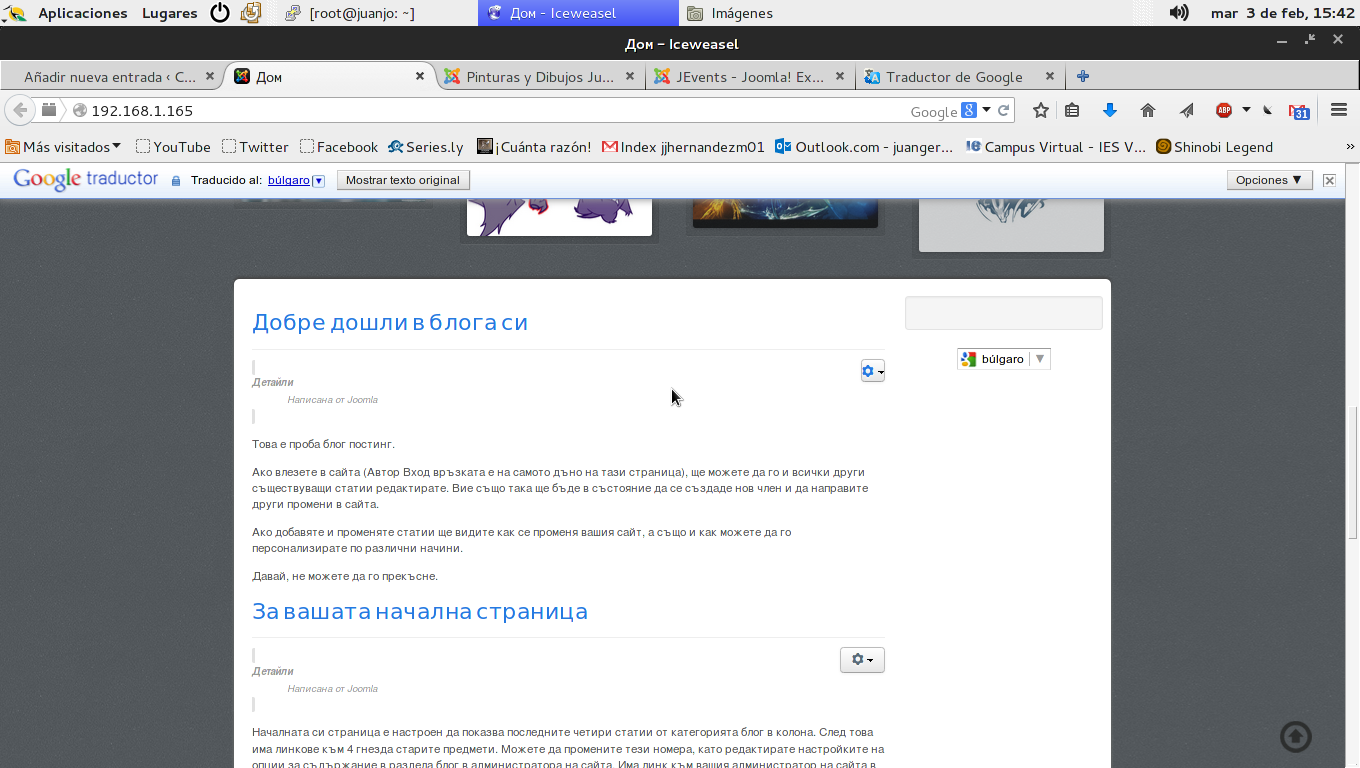Viewport: 1360px width, 768px height.
Task: Open the hamburger menu in Iceweasel
Action: point(1339,111)
